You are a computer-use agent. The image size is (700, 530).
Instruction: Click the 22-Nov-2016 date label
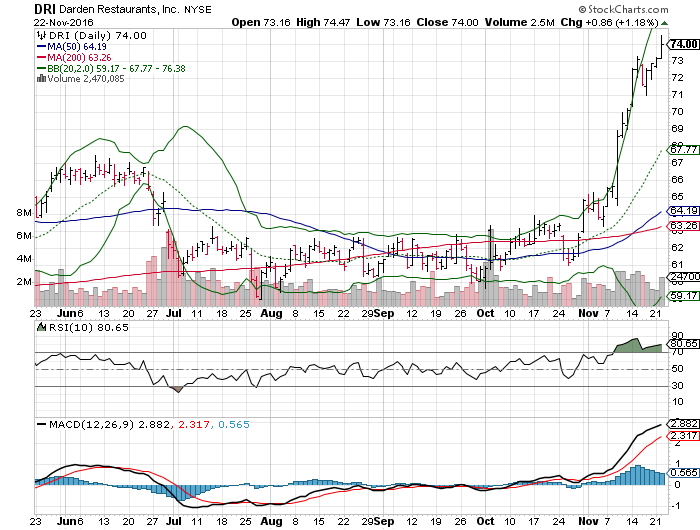pos(63,22)
